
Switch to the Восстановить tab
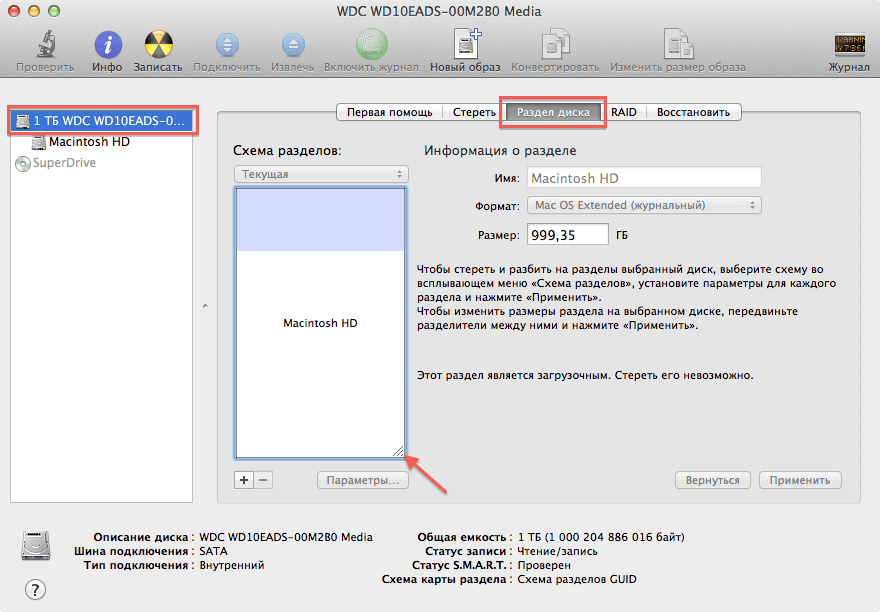pyautogui.click(x=694, y=112)
